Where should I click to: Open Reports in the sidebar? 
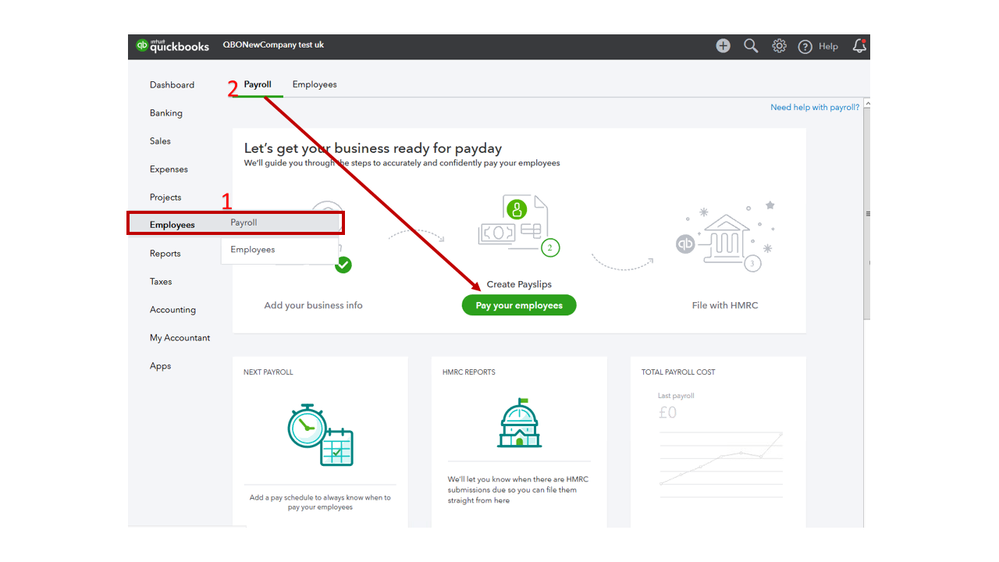click(165, 253)
